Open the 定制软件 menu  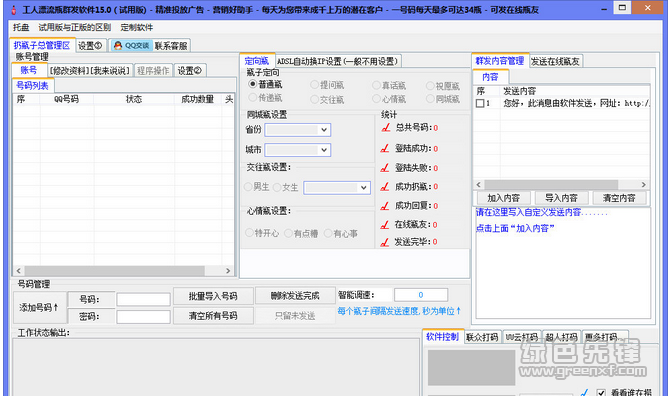click(x=137, y=27)
